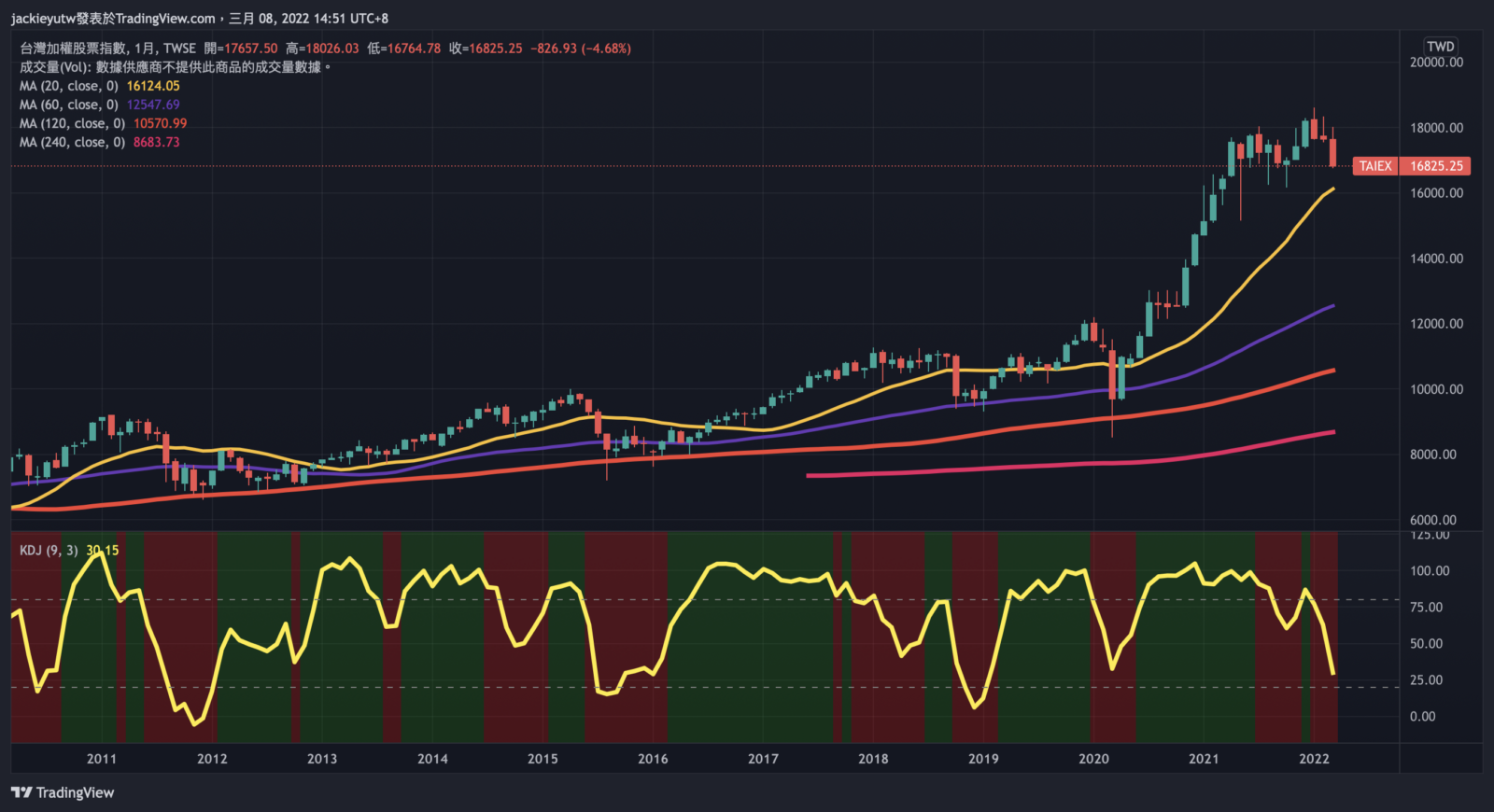The image size is (1494, 812).
Task: Select the MA (60, close, 0) legend
Action: coord(69,105)
